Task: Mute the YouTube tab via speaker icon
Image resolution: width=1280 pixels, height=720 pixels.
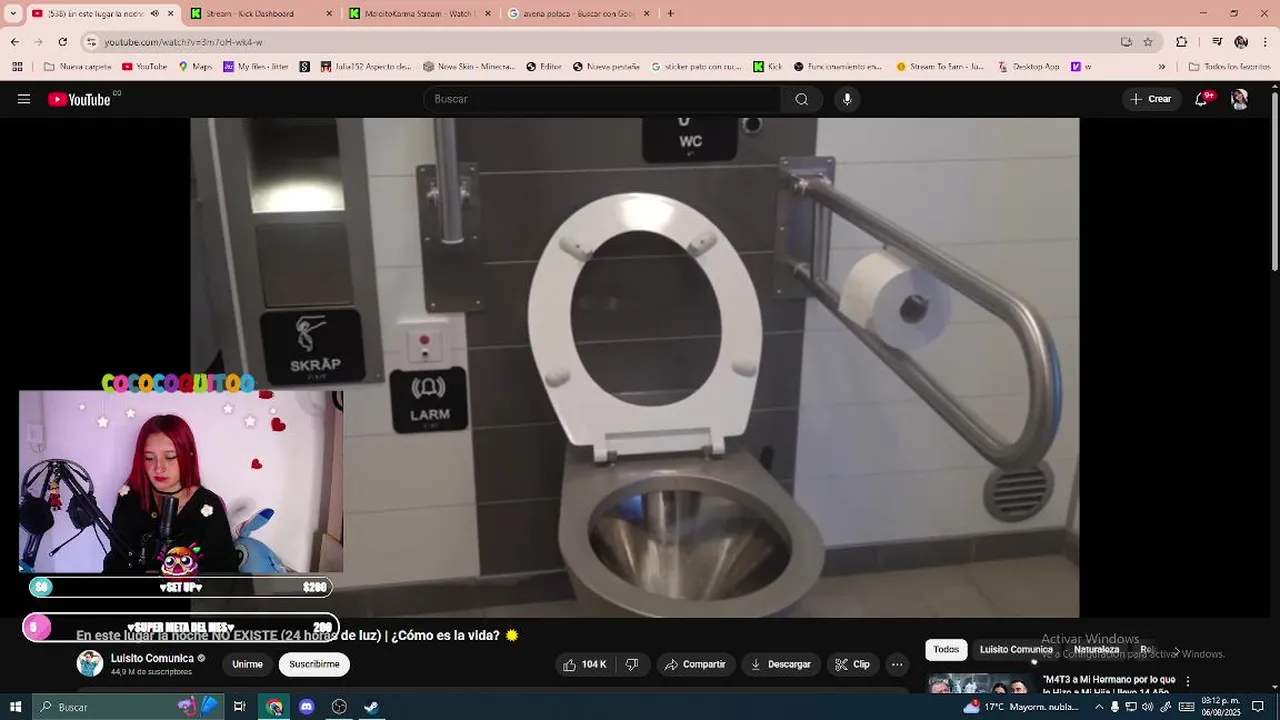Action: click(x=154, y=14)
